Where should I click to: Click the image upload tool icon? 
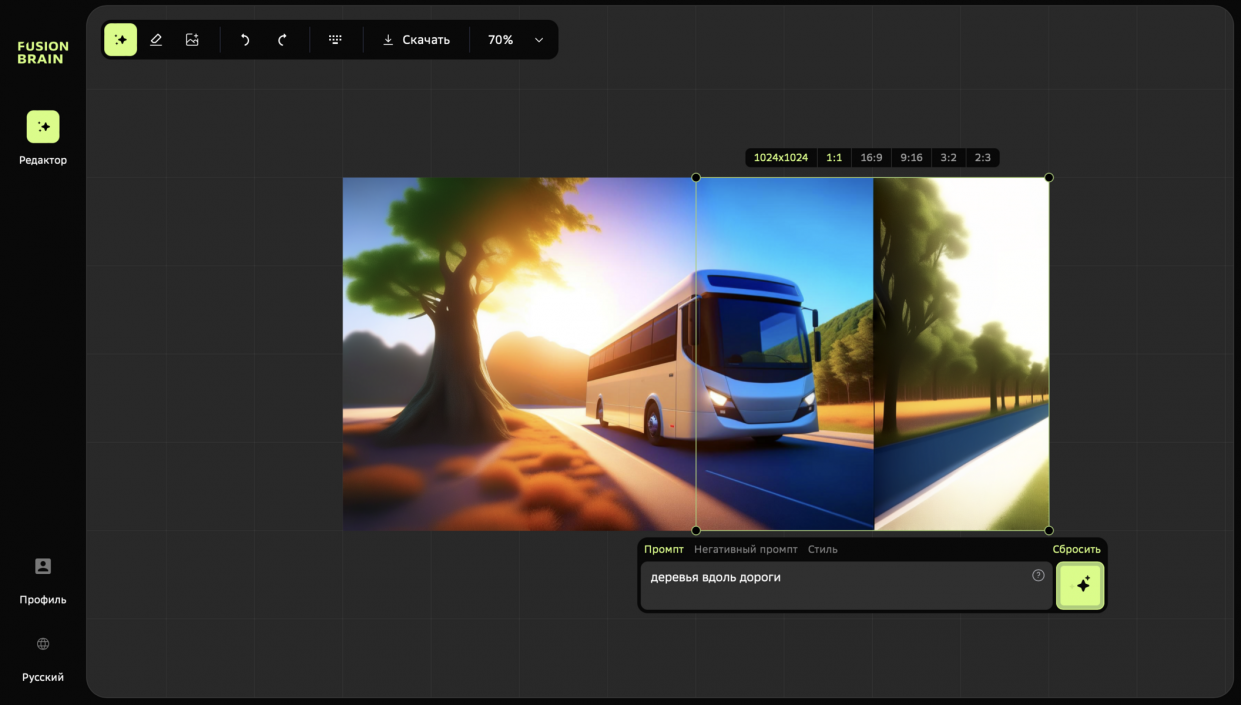(192, 40)
